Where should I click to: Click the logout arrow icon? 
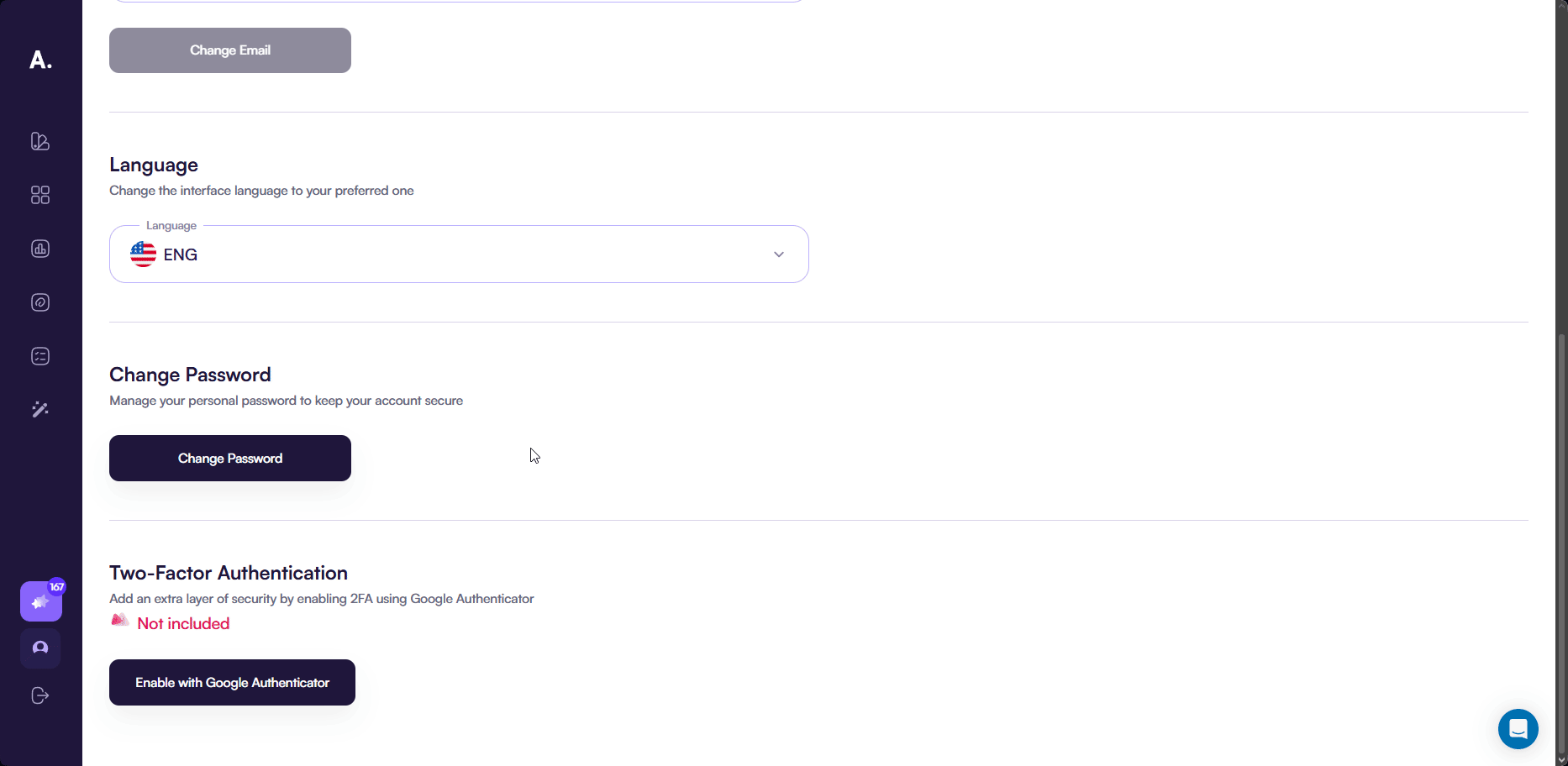pyautogui.click(x=40, y=695)
